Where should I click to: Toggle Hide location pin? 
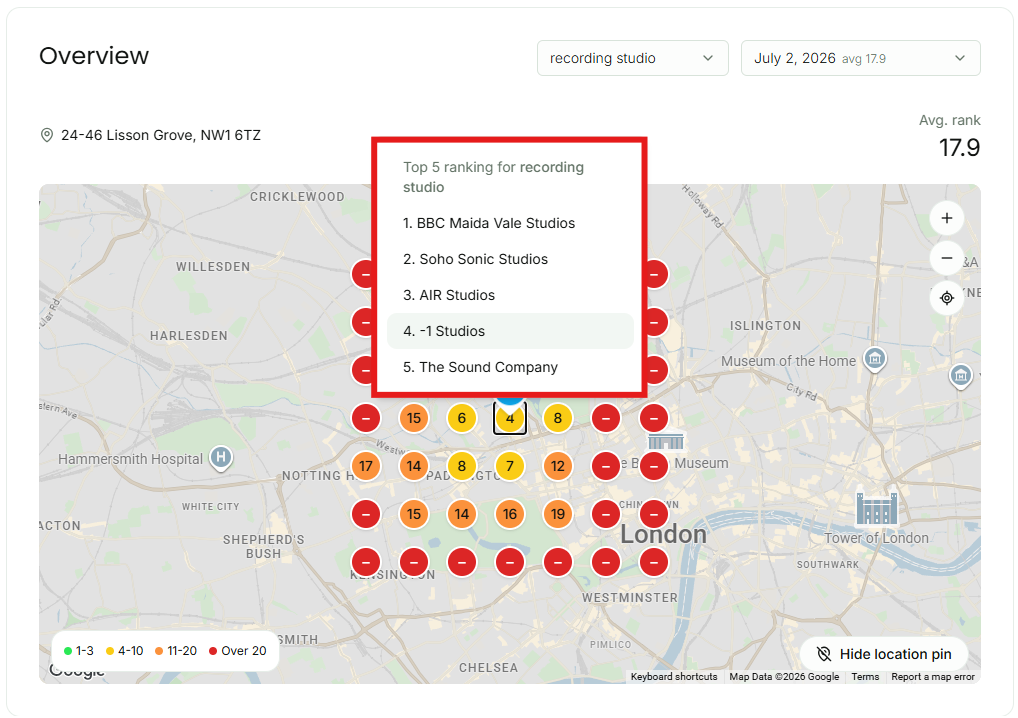[x=884, y=654]
